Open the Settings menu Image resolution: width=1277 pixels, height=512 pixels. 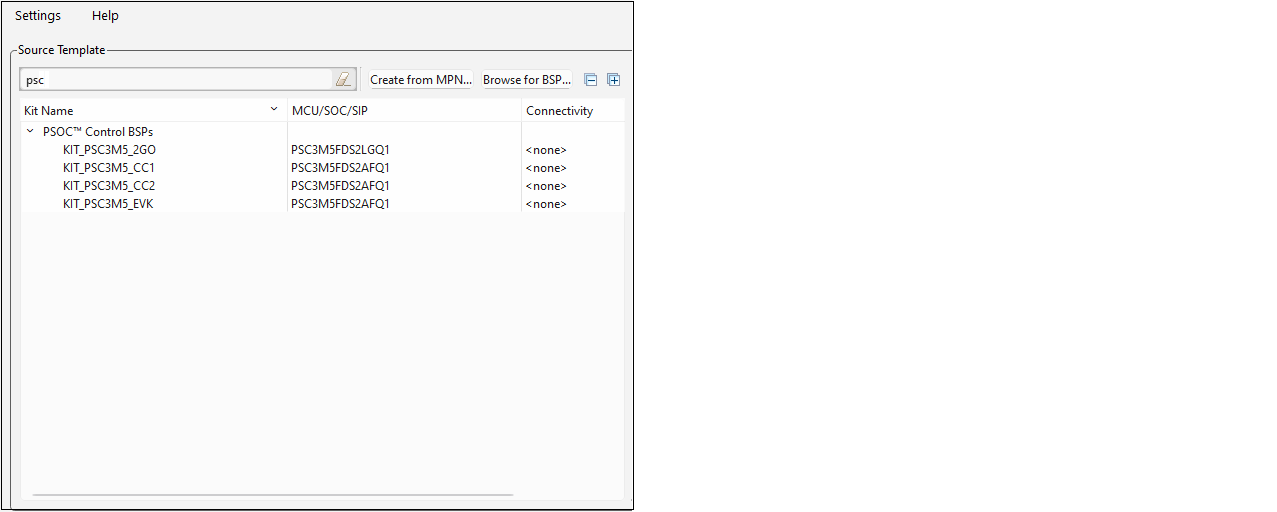coord(38,16)
